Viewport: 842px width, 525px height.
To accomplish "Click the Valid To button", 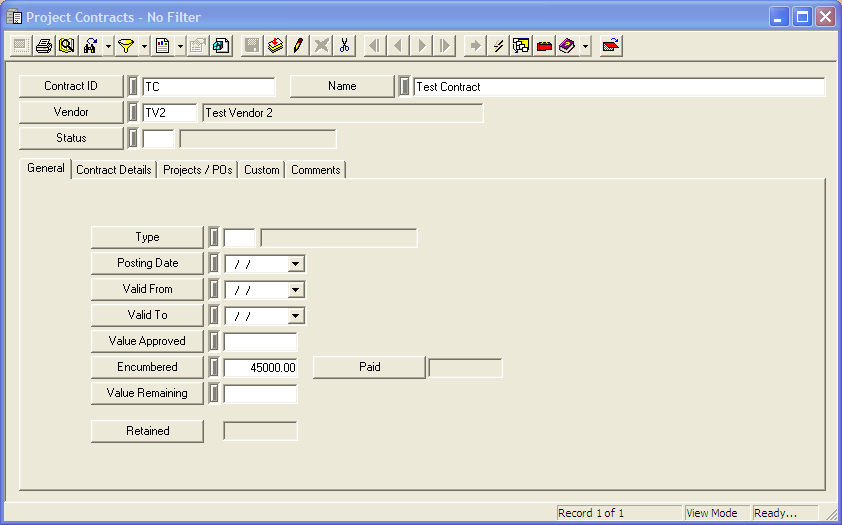I will tap(147, 315).
